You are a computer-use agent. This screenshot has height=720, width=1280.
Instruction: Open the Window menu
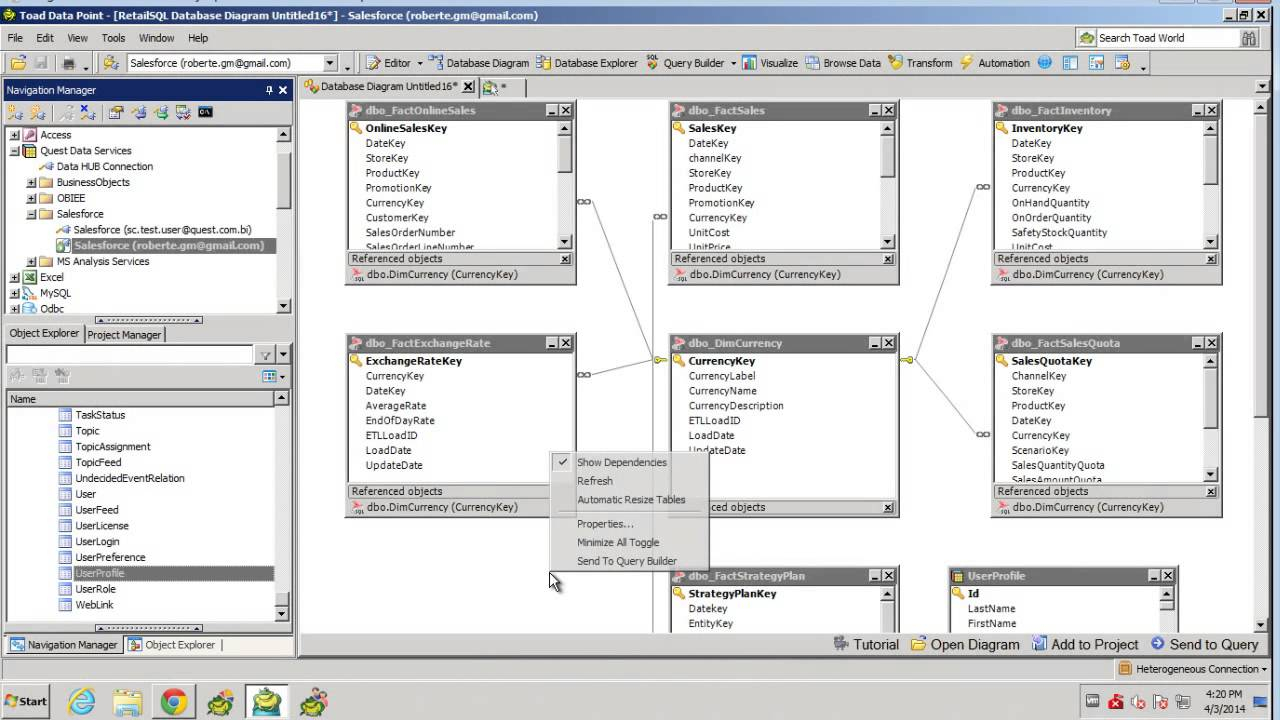pos(156,38)
